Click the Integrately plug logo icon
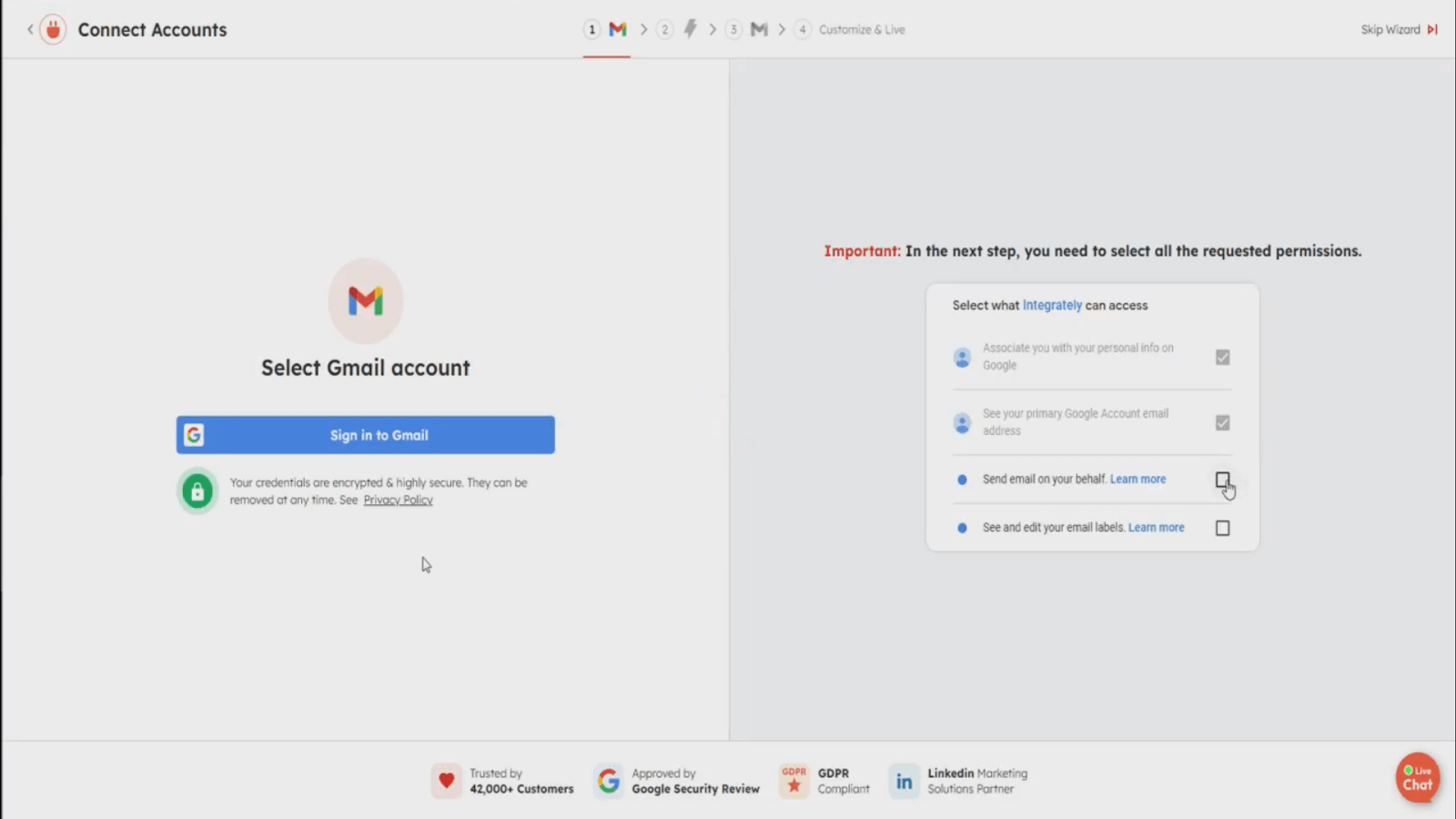The image size is (1456, 819). [53, 30]
